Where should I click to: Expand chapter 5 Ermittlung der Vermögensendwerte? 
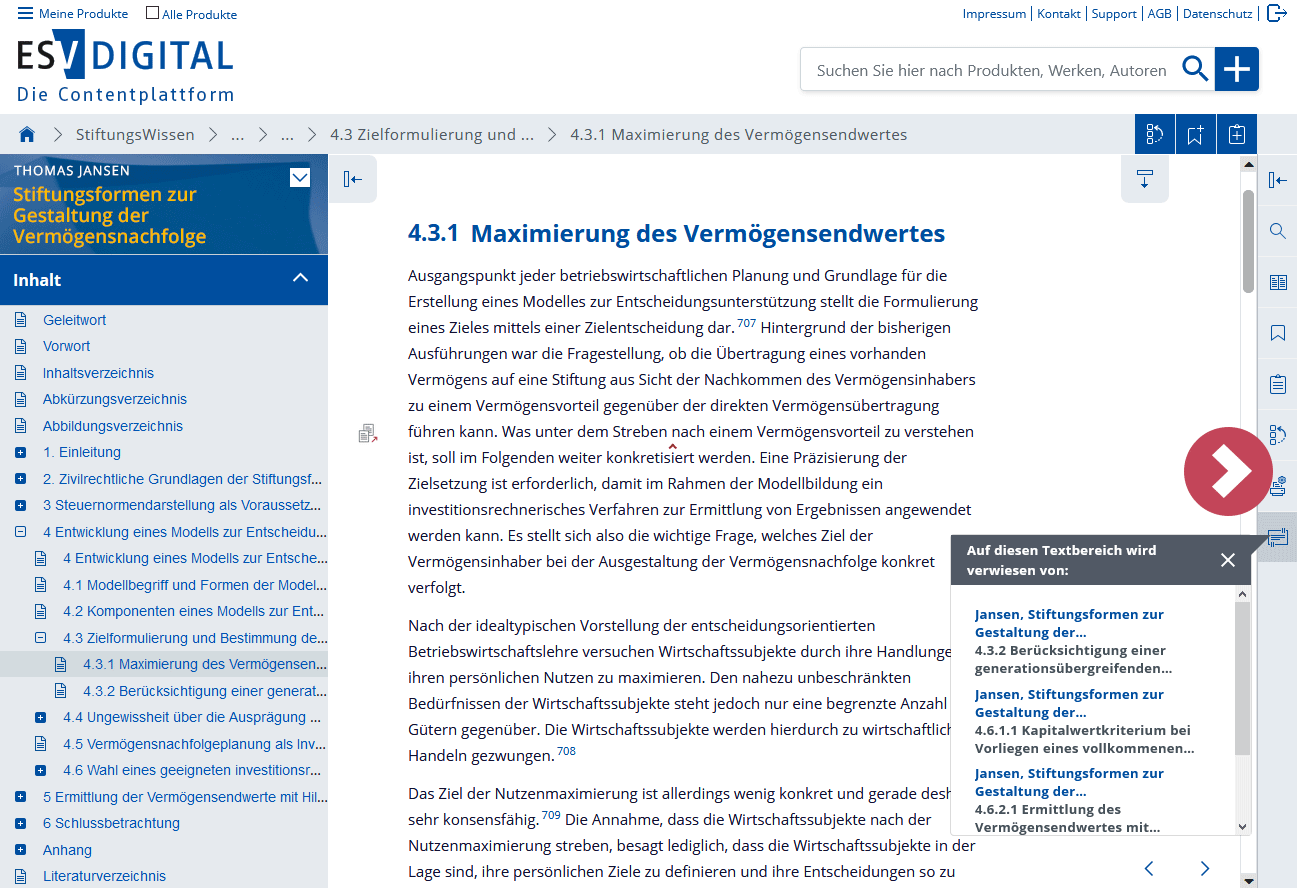click(x=20, y=797)
